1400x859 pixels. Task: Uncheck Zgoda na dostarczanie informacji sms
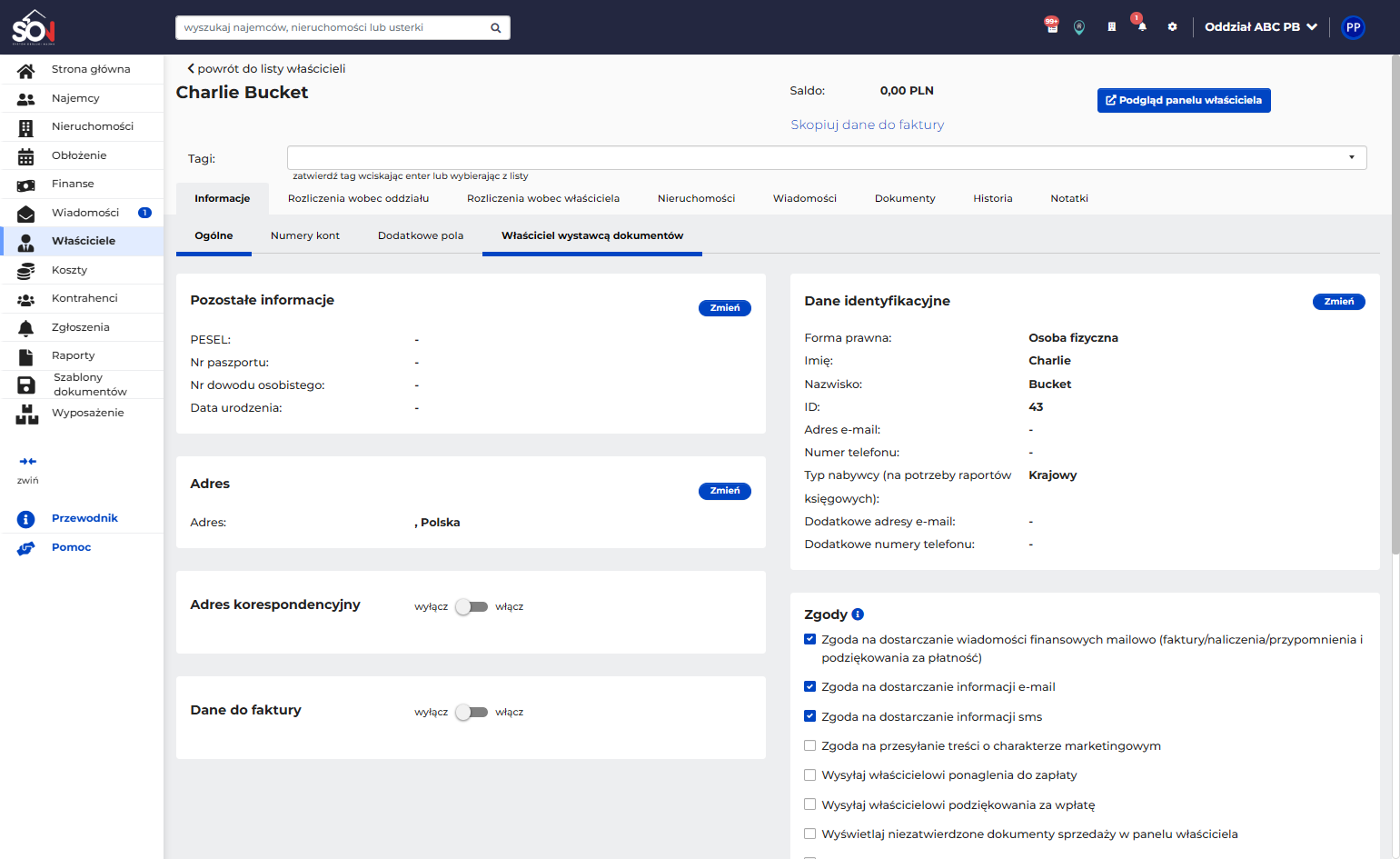click(x=810, y=716)
